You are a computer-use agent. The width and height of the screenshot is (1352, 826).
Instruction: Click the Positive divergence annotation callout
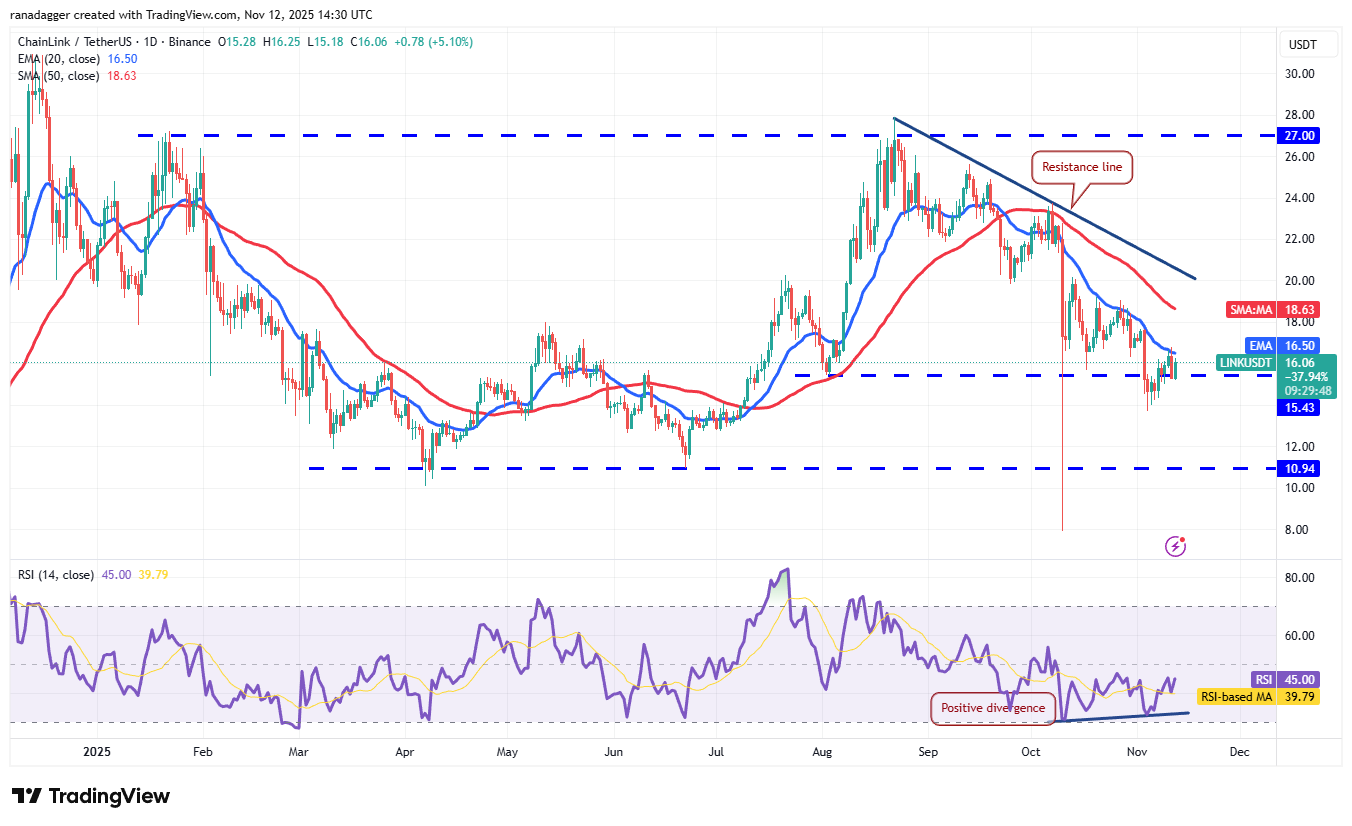tap(992, 708)
